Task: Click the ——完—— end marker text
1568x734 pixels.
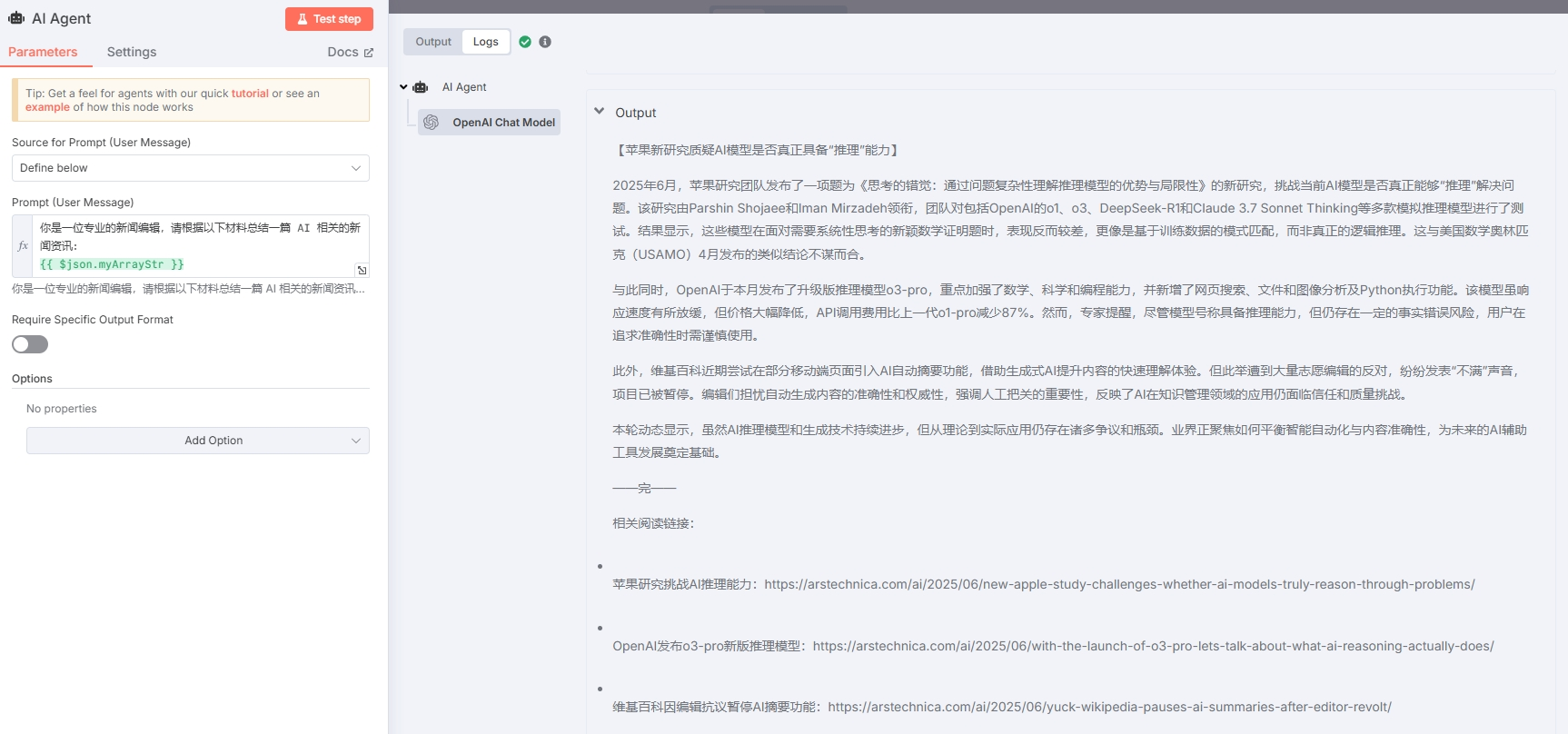Action: 644,488
